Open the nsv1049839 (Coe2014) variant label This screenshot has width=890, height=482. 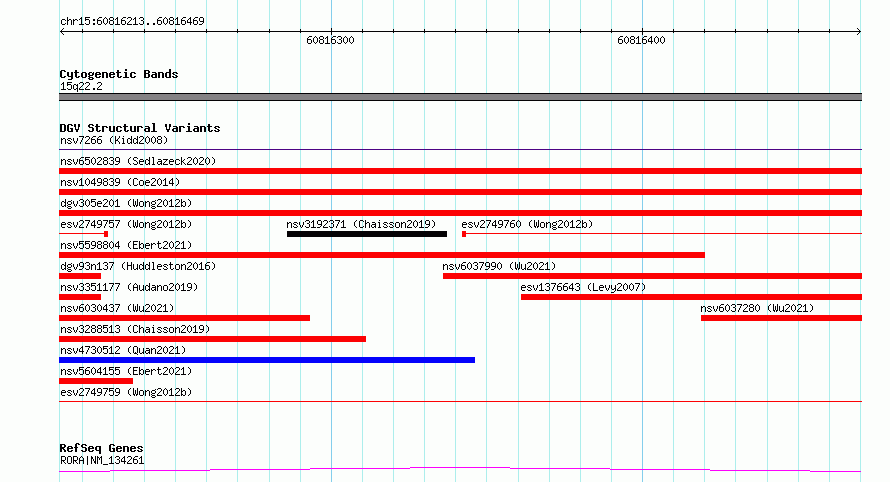point(120,183)
